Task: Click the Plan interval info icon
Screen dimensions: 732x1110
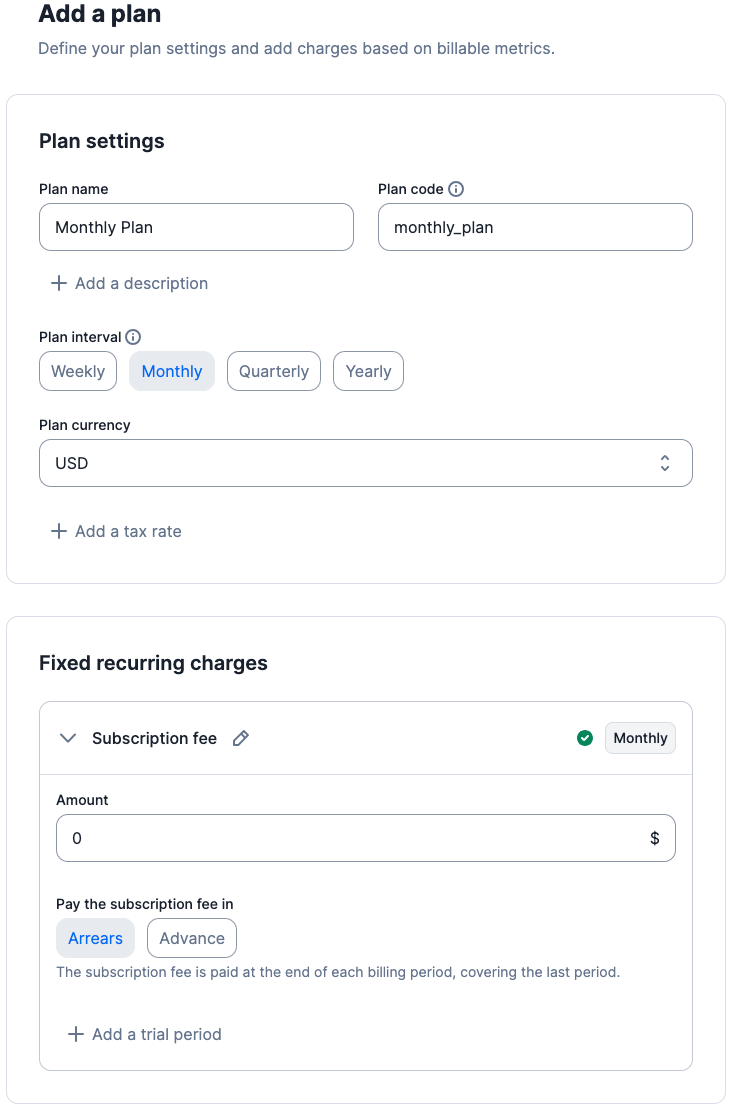Action: 133,337
